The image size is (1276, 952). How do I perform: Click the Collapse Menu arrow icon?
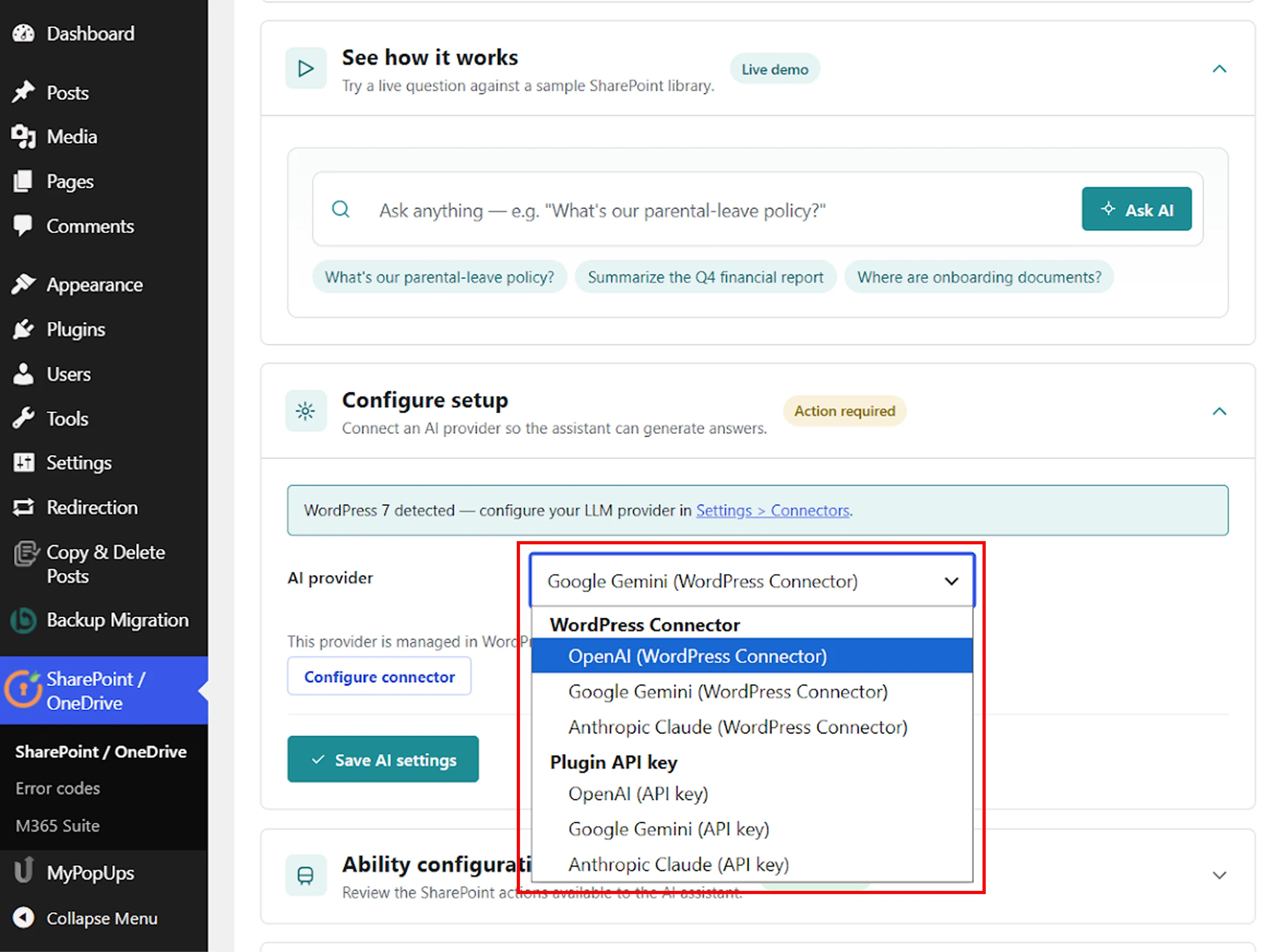[x=23, y=917]
